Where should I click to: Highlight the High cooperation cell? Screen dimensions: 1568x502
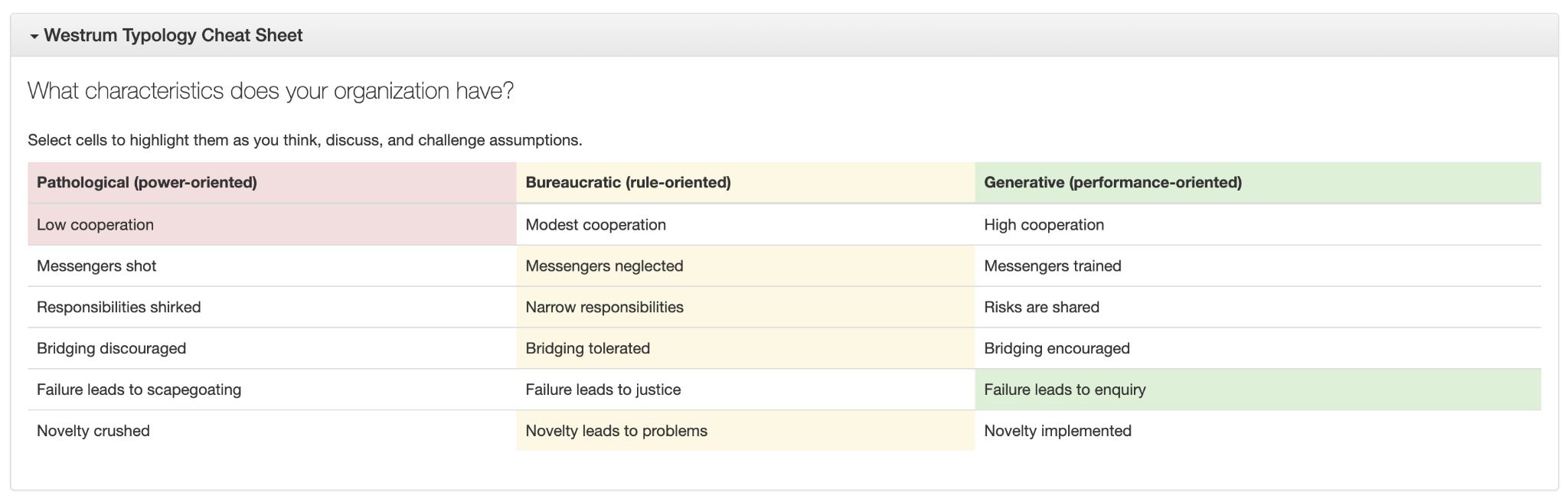[1258, 224]
